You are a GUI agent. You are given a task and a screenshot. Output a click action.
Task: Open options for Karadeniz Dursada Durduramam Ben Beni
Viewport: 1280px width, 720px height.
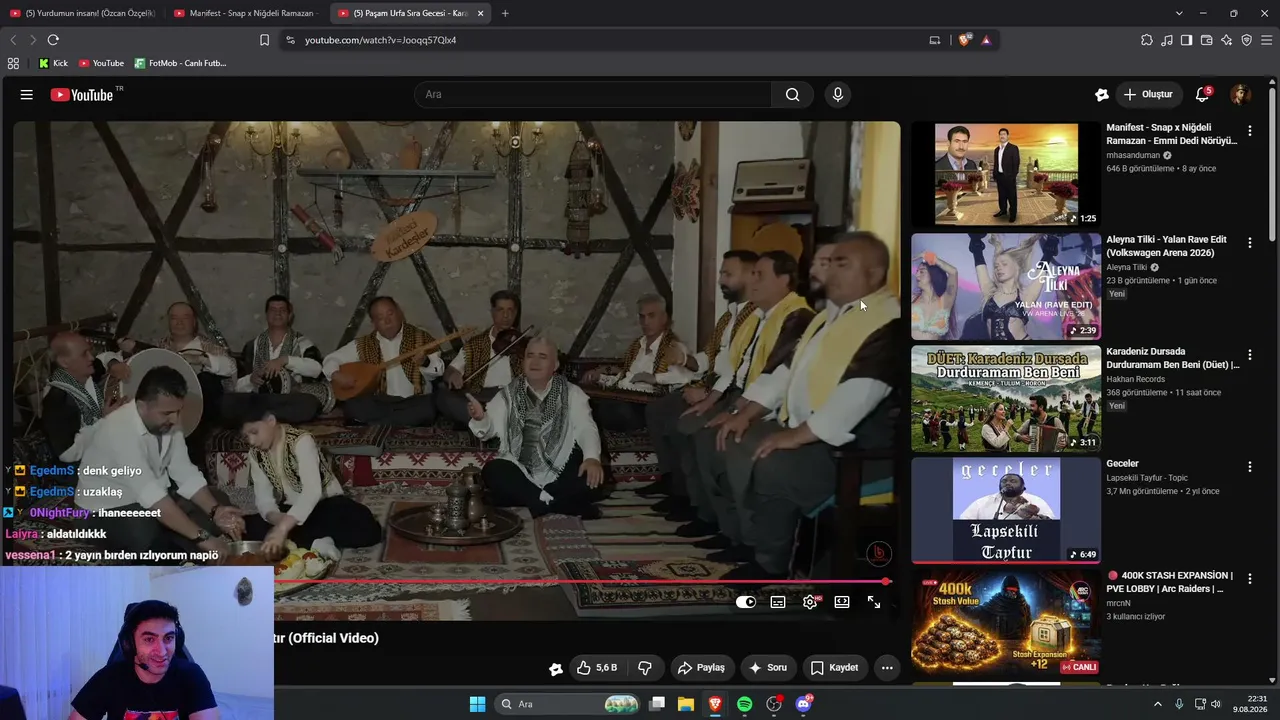point(1249,355)
